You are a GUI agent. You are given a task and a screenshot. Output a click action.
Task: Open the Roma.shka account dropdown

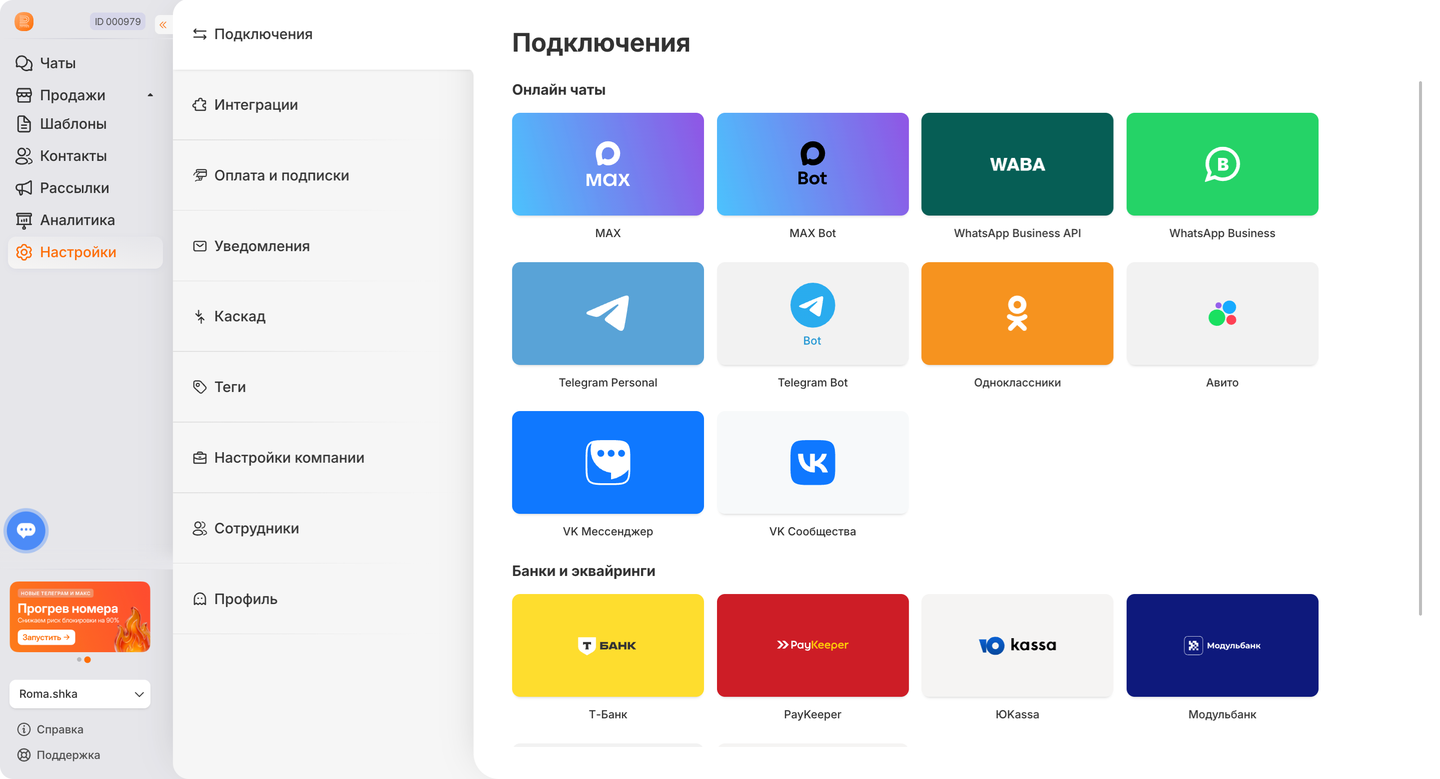click(x=80, y=694)
